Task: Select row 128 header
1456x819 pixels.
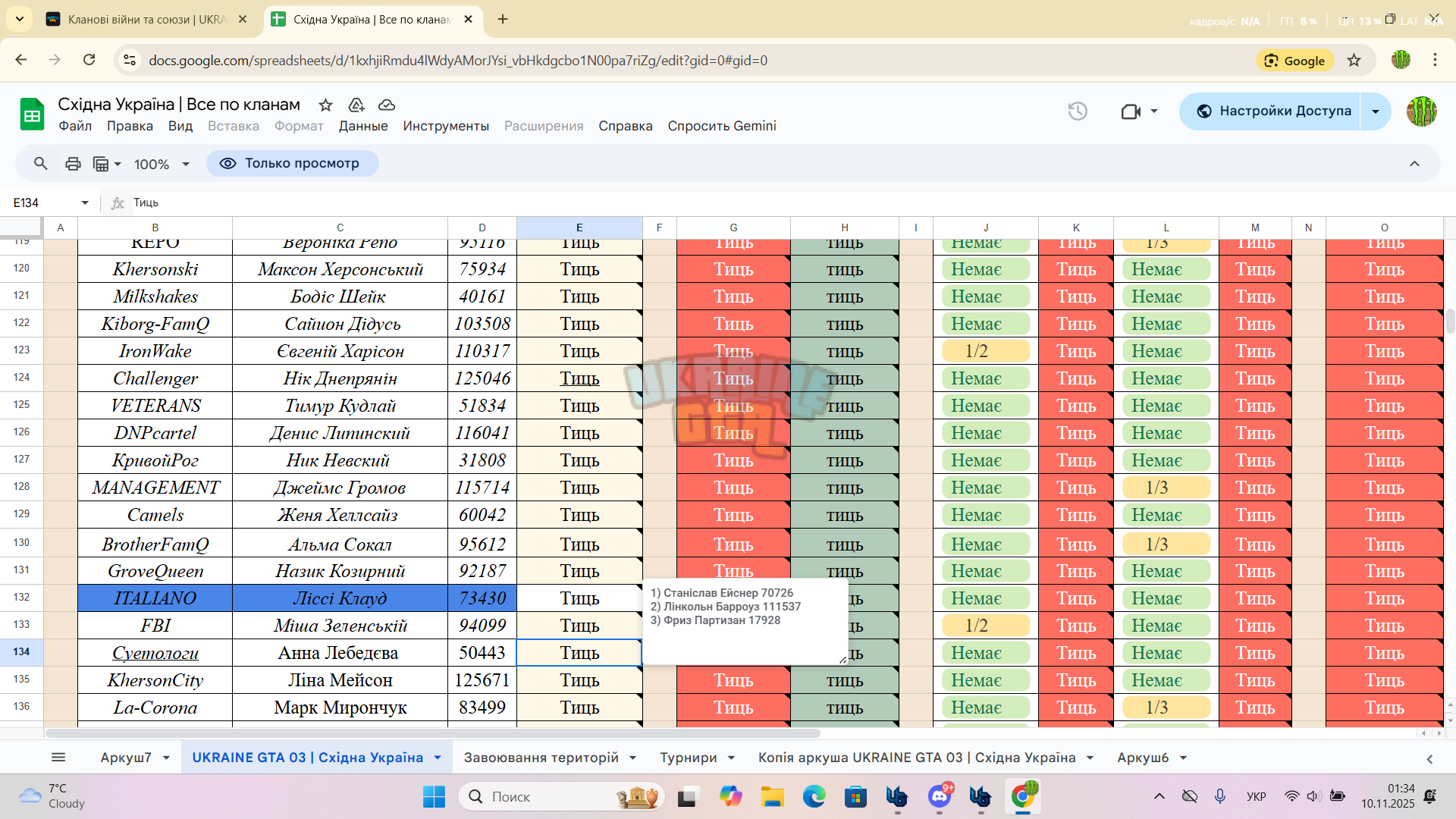Action: [x=21, y=486]
